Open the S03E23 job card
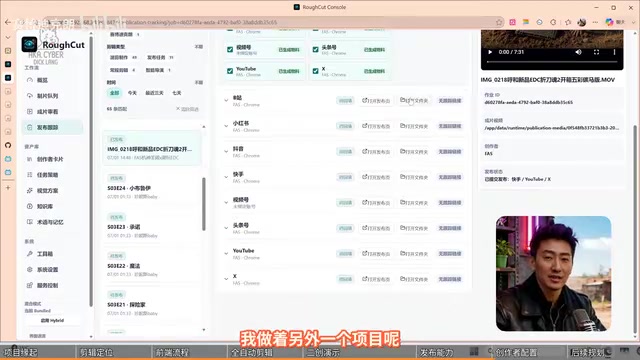The image size is (640, 360). coord(151,227)
